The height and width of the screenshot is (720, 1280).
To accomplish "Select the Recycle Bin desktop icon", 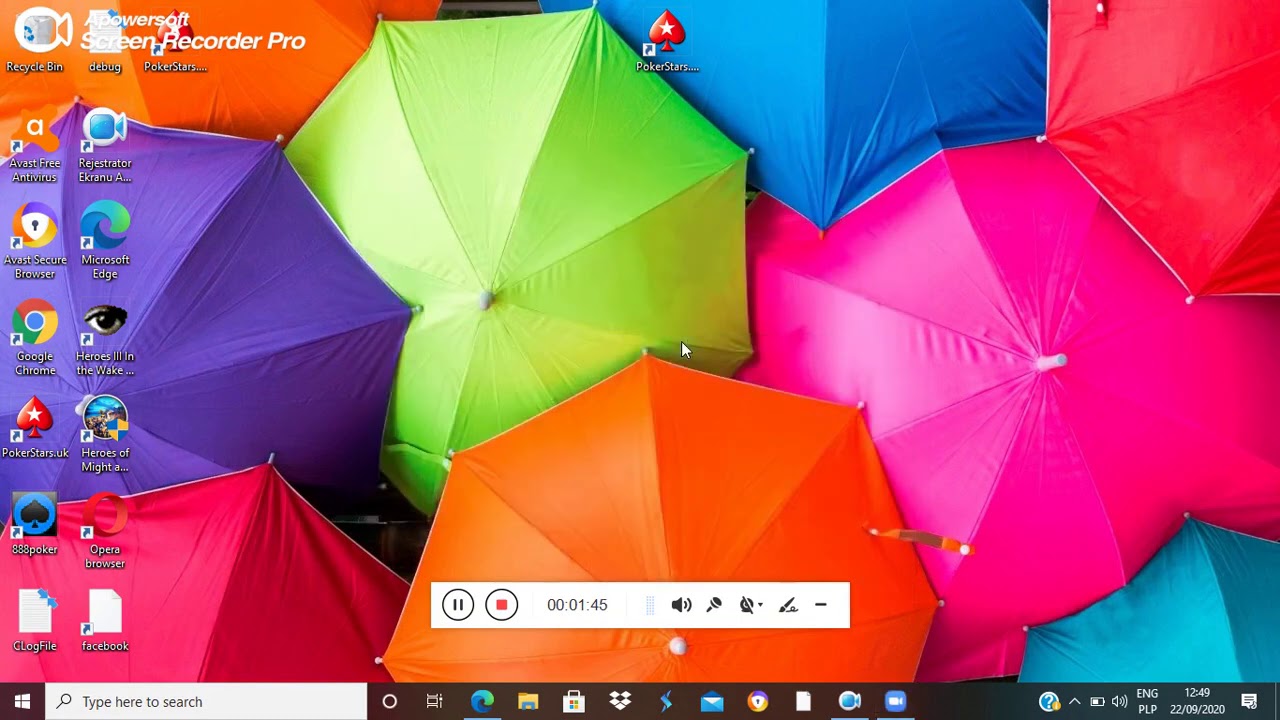I will (35, 41).
